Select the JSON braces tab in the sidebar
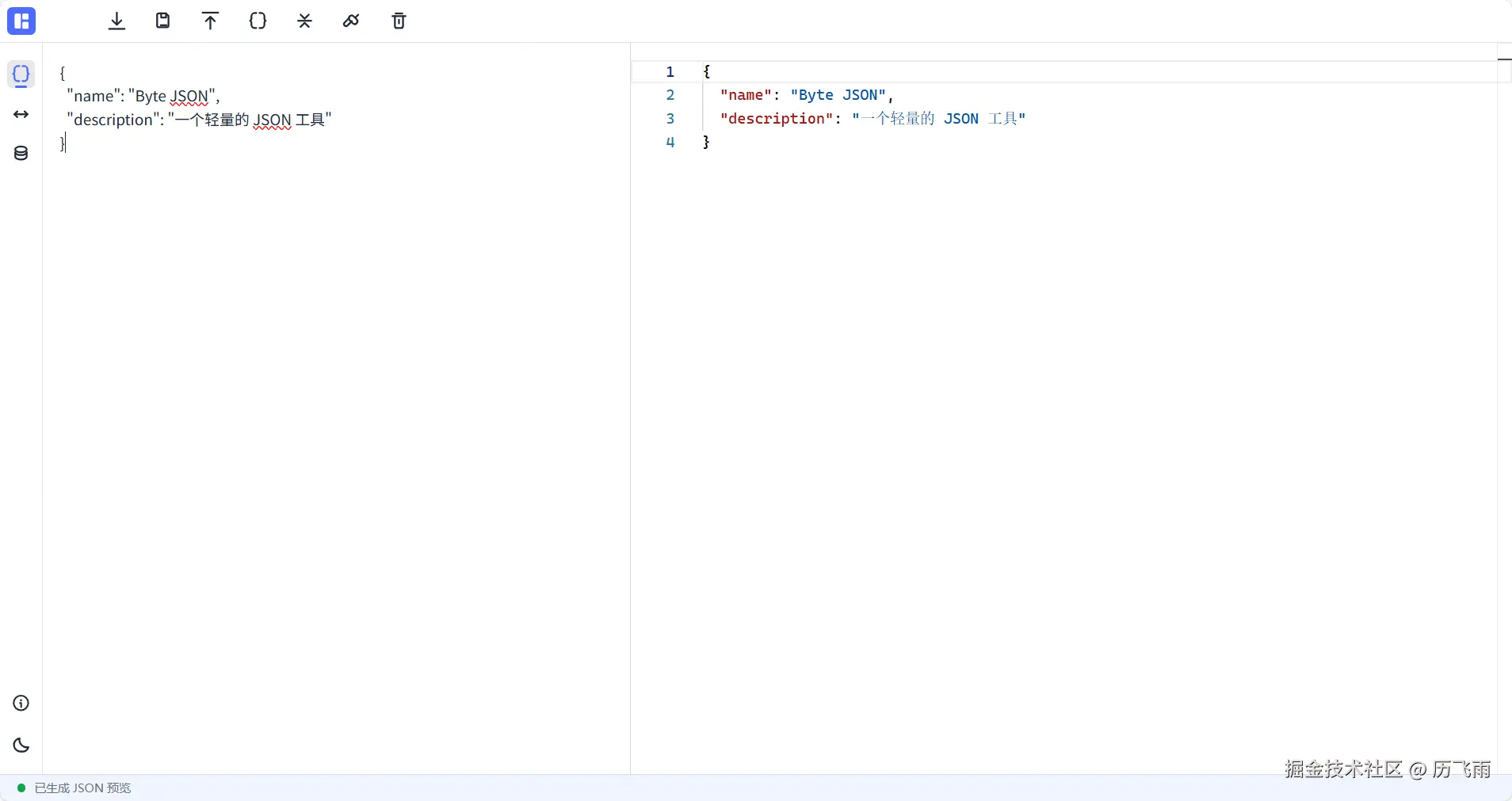The image size is (1512, 801). click(x=21, y=74)
